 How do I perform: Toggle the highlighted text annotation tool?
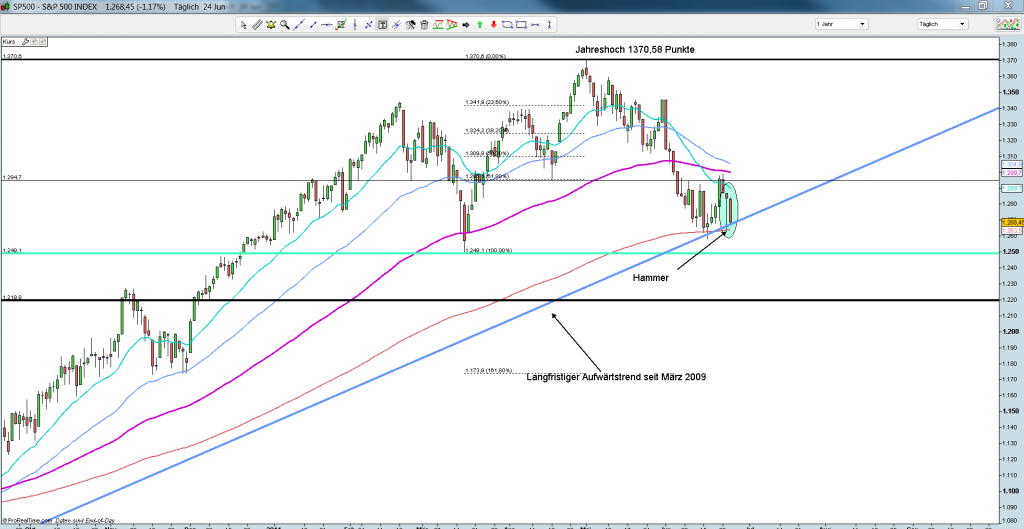[x=382, y=24]
